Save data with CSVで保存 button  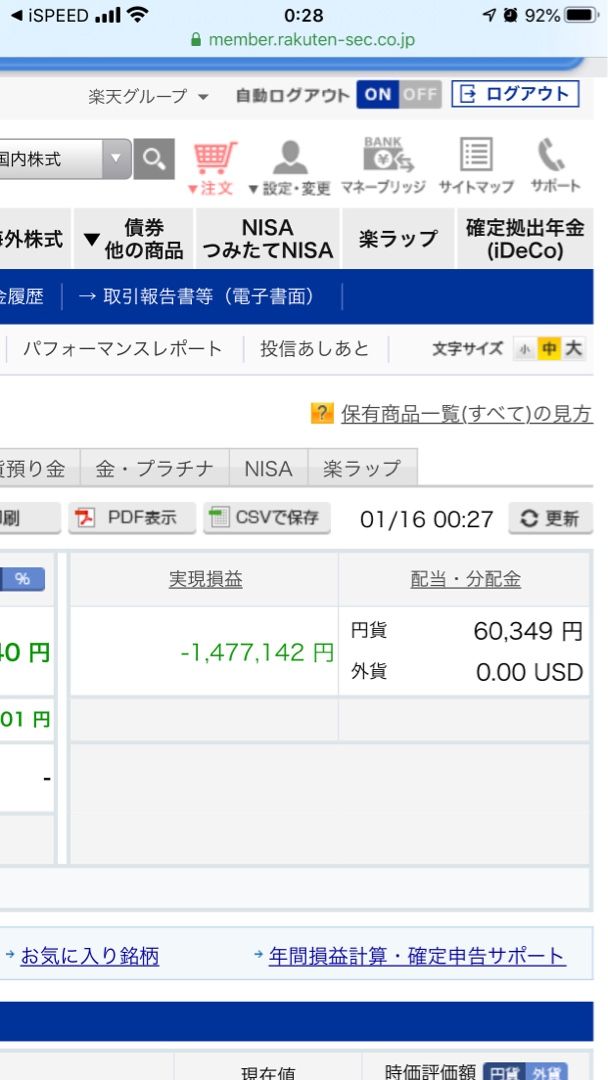click(266, 518)
